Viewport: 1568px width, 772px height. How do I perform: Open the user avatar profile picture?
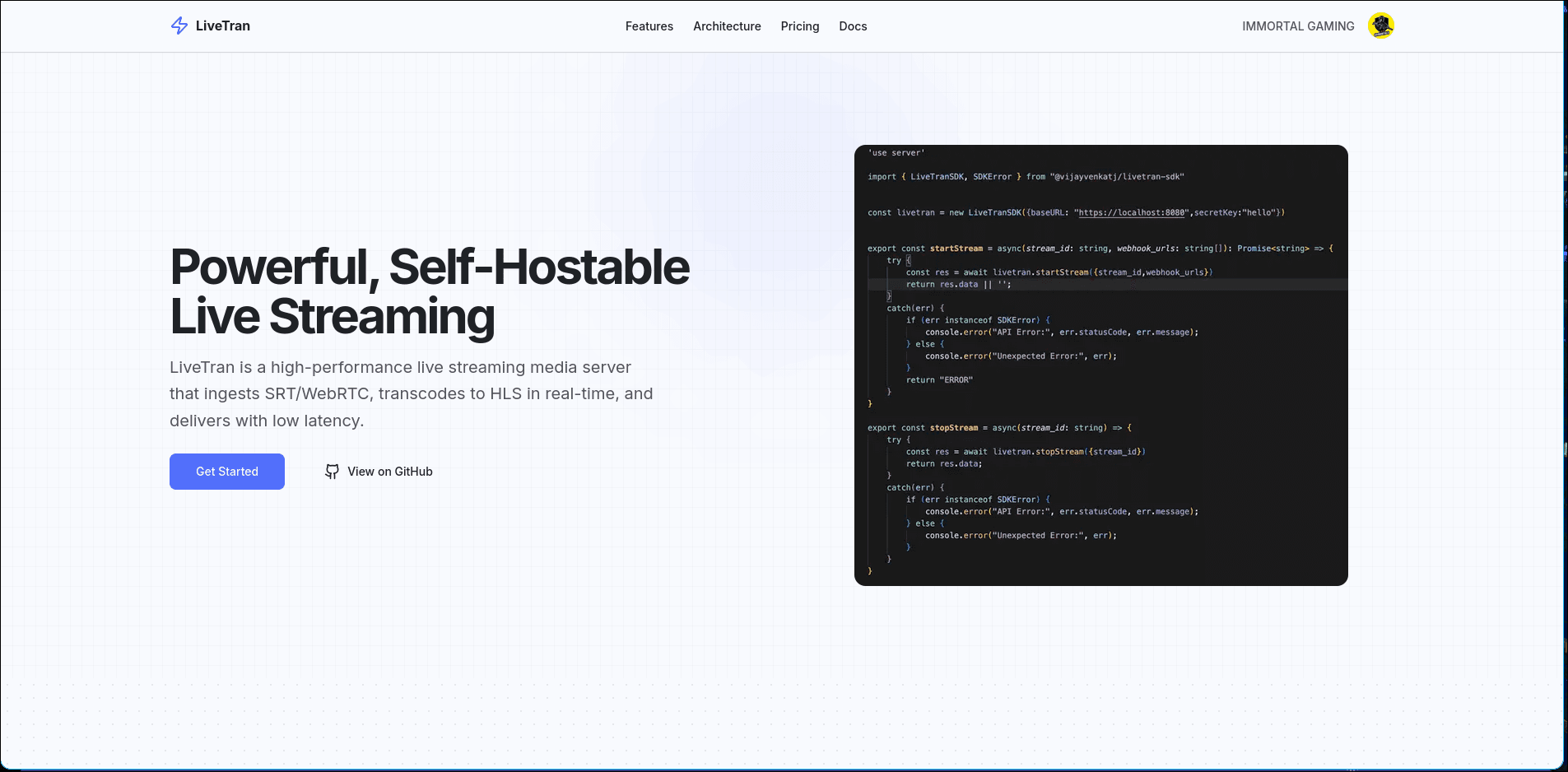click(x=1380, y=26)
